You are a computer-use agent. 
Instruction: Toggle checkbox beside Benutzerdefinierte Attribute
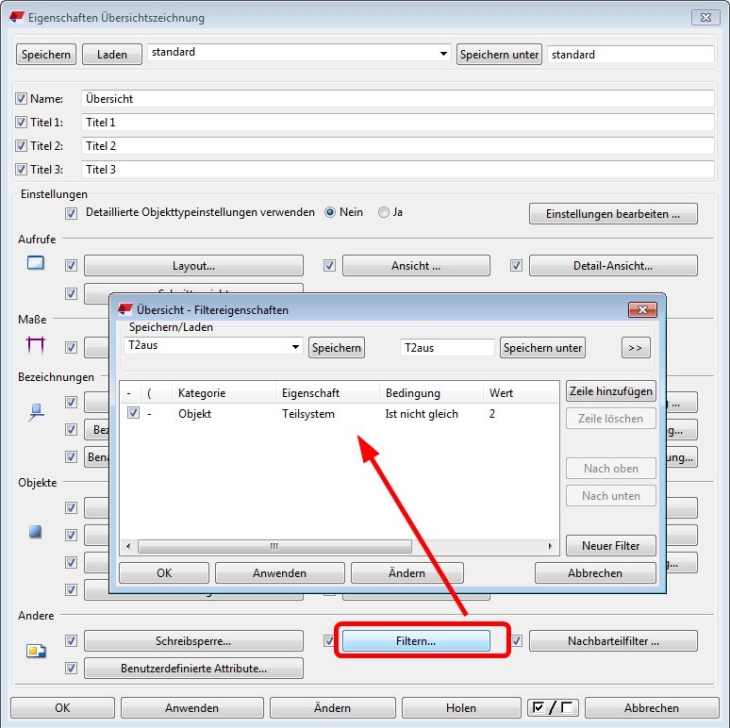coord(71,668)
